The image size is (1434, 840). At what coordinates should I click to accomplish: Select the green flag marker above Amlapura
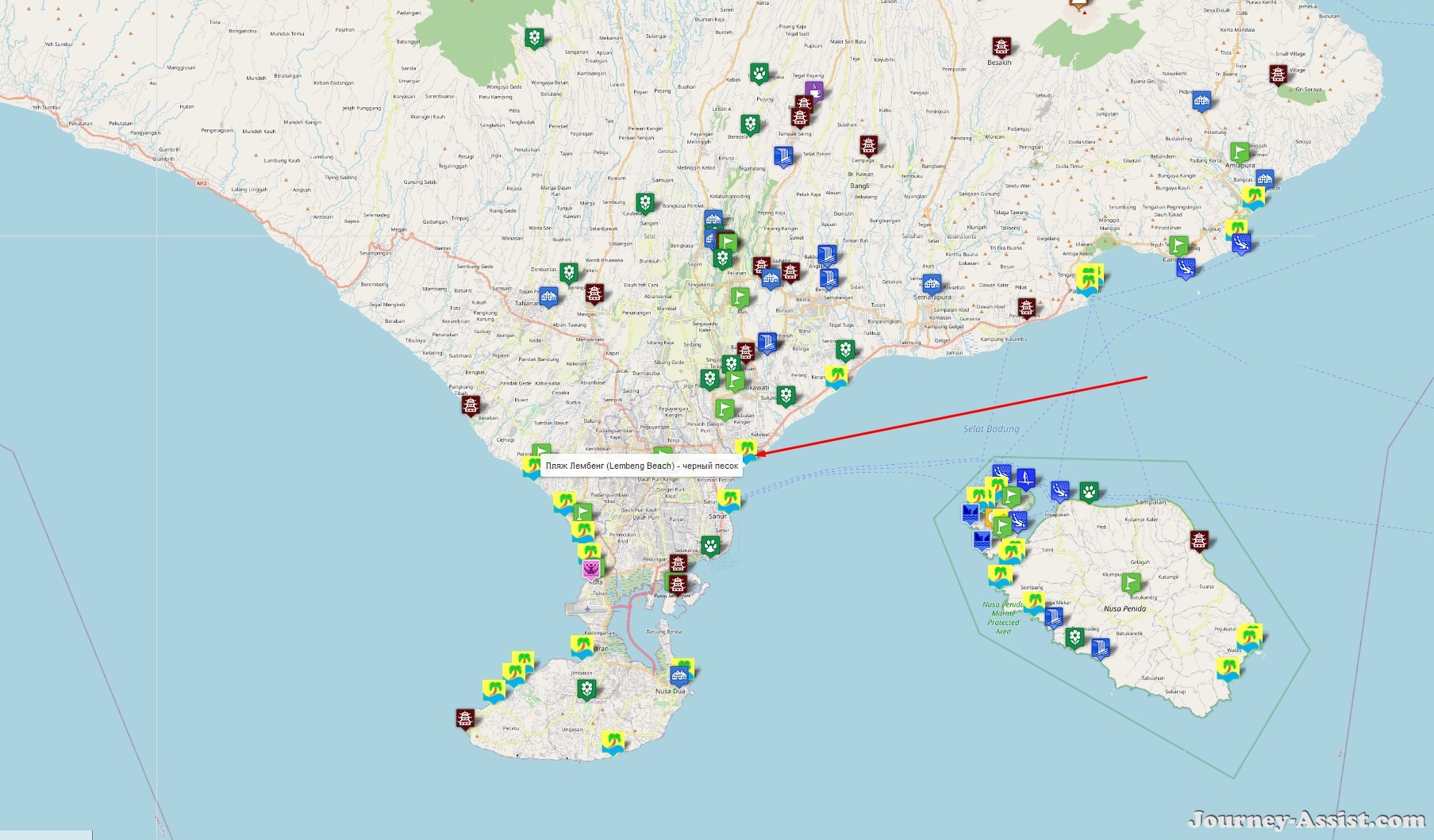click(1239, 152)
